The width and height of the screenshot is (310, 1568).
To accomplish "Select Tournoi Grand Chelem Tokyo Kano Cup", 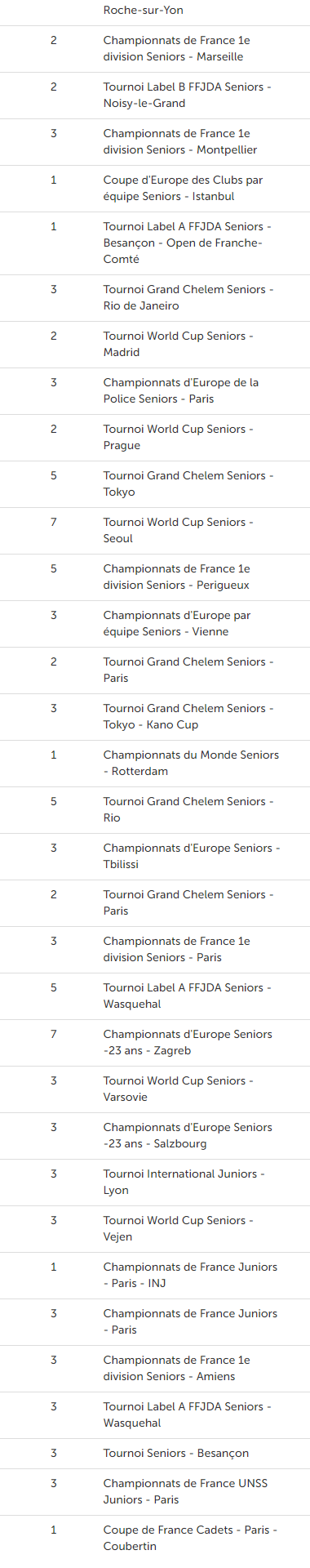I will pyautogui.click(x=155, y=717).
